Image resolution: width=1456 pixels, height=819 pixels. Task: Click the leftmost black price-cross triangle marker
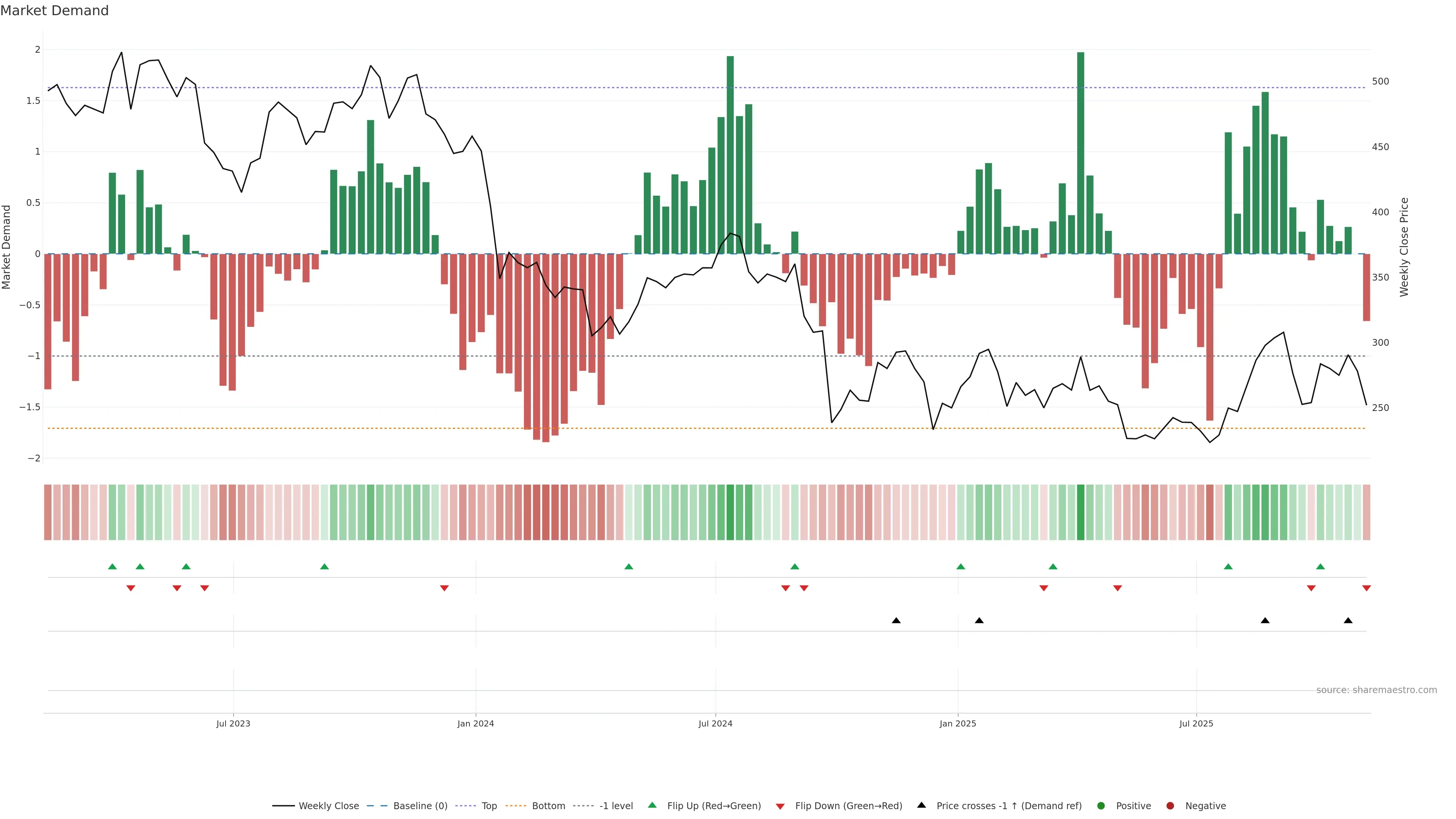click(x=896, y=621)
